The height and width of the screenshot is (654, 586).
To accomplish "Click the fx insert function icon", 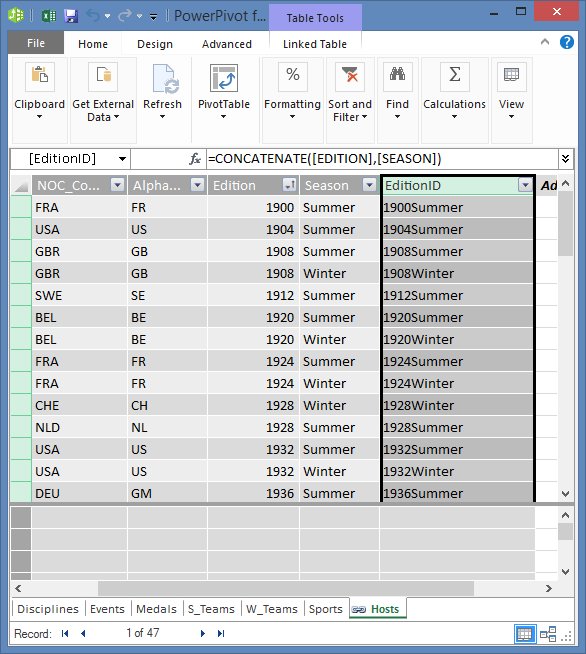I will pyautogui.click(x=195, y=158).
